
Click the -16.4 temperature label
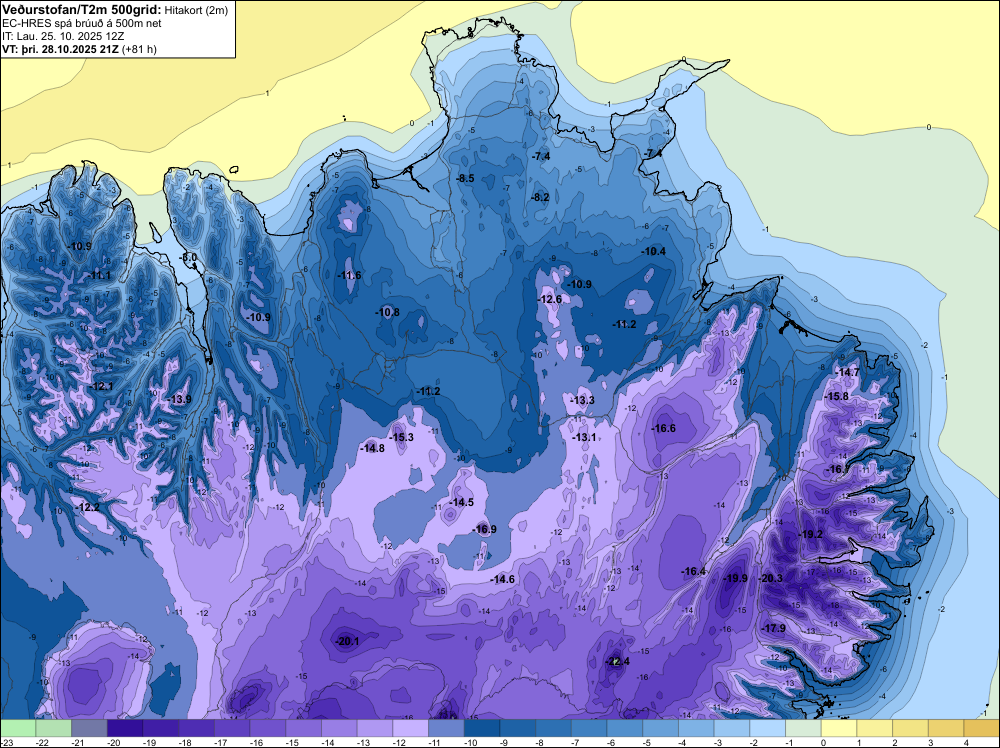click(694, 571)
